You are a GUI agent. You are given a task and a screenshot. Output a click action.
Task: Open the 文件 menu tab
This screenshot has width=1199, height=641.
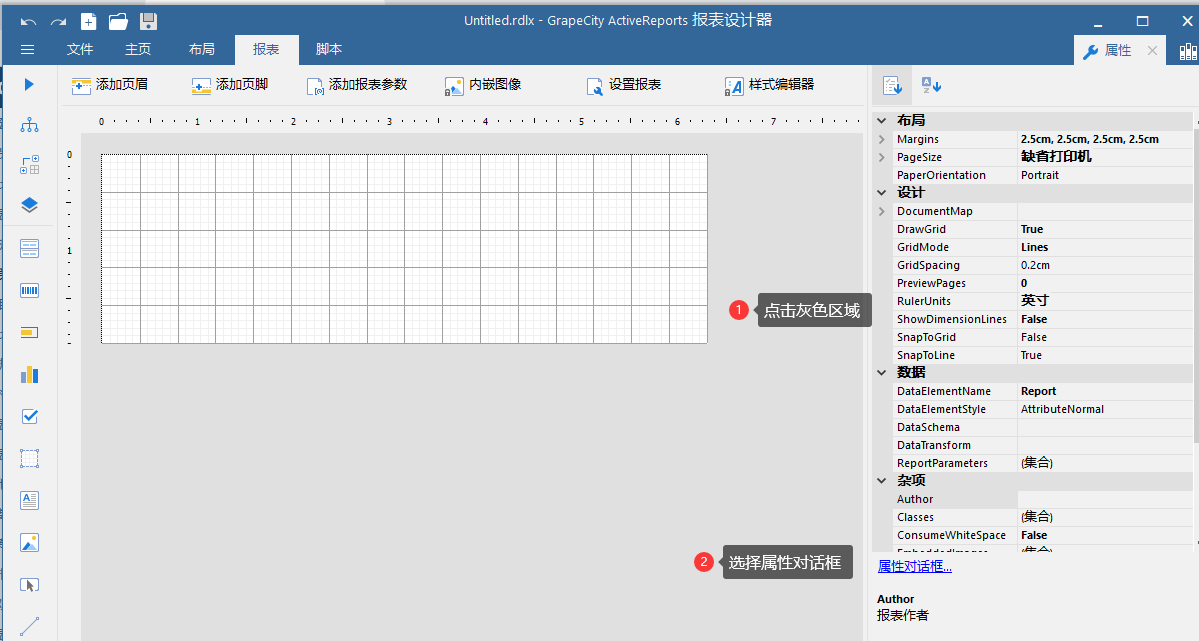tap(80, 50)
